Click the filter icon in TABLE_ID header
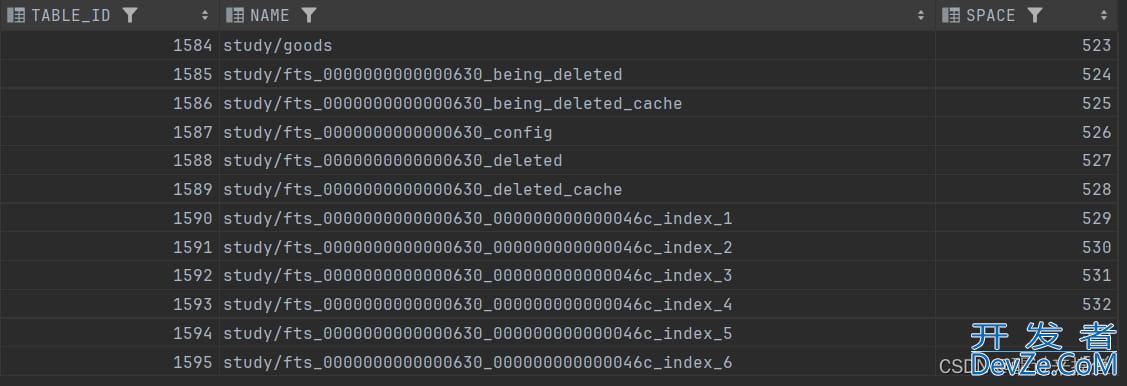This screenshot has height=386, width=1127. click(130, 15)
